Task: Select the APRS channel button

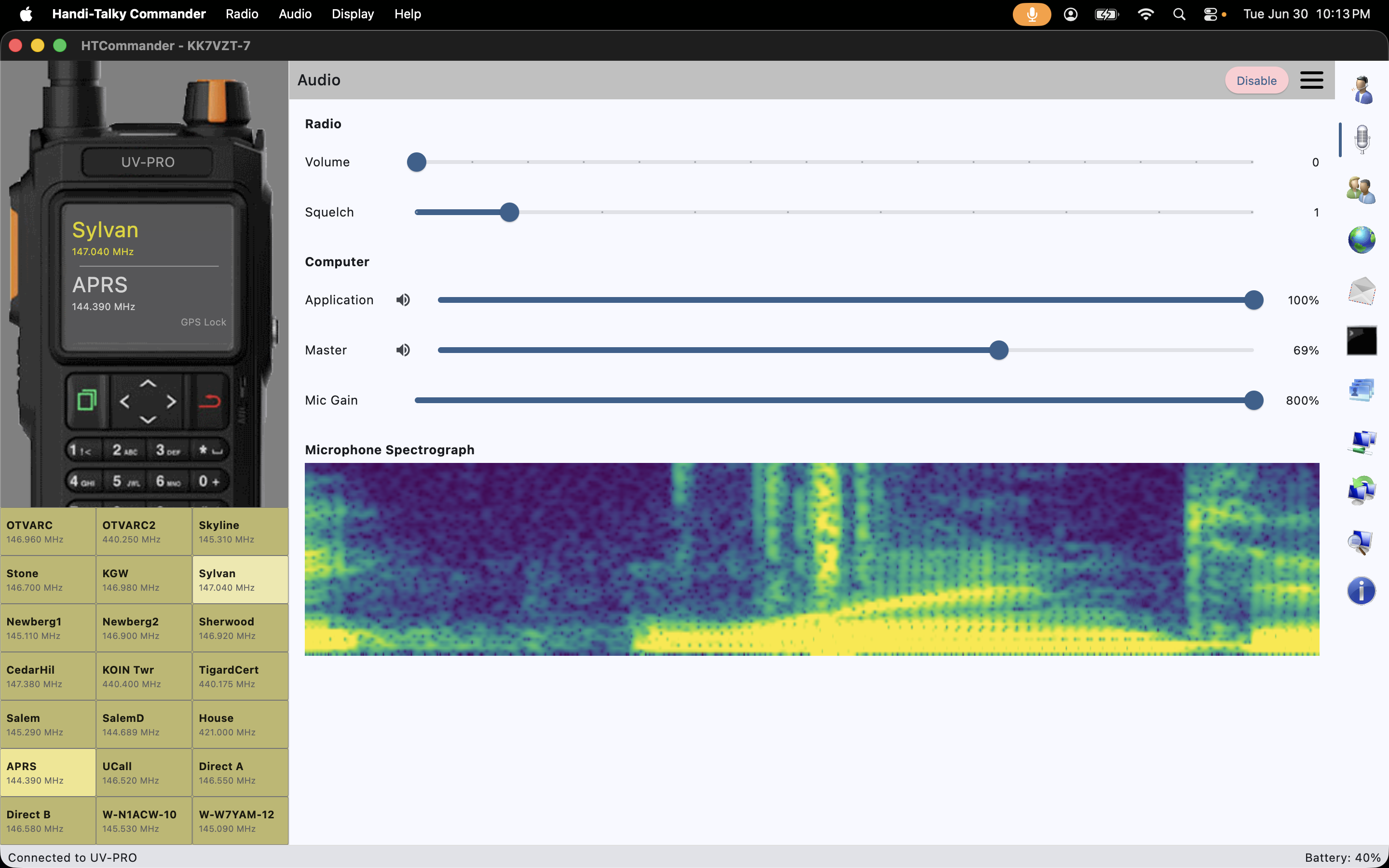Action: coord(48,773)
